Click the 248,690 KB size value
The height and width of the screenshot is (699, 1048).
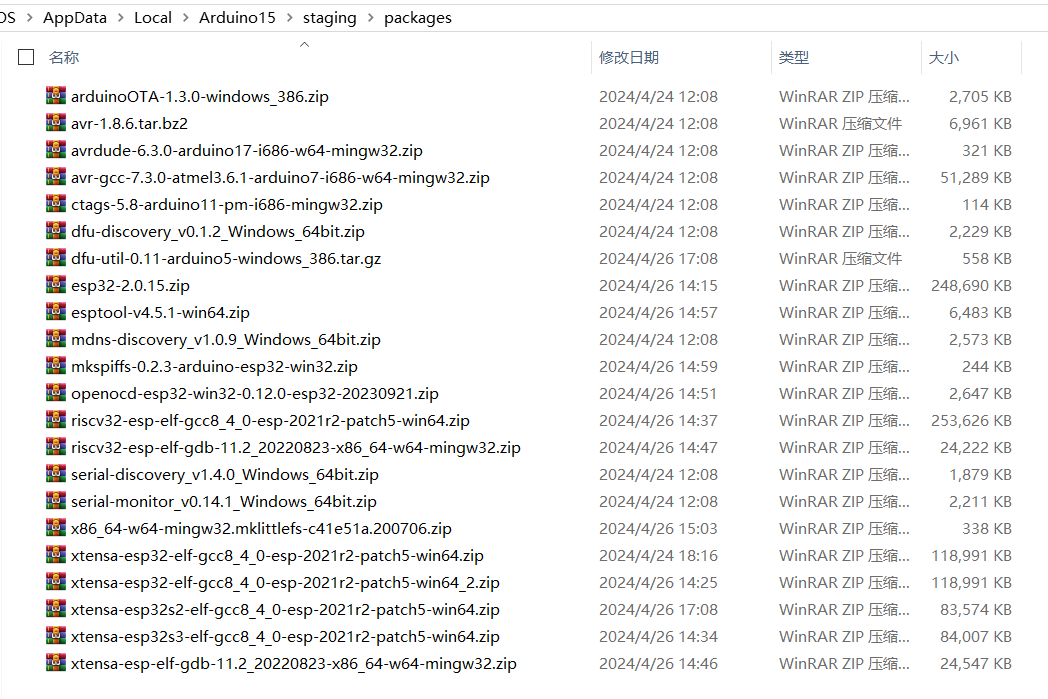coord(971,285)
